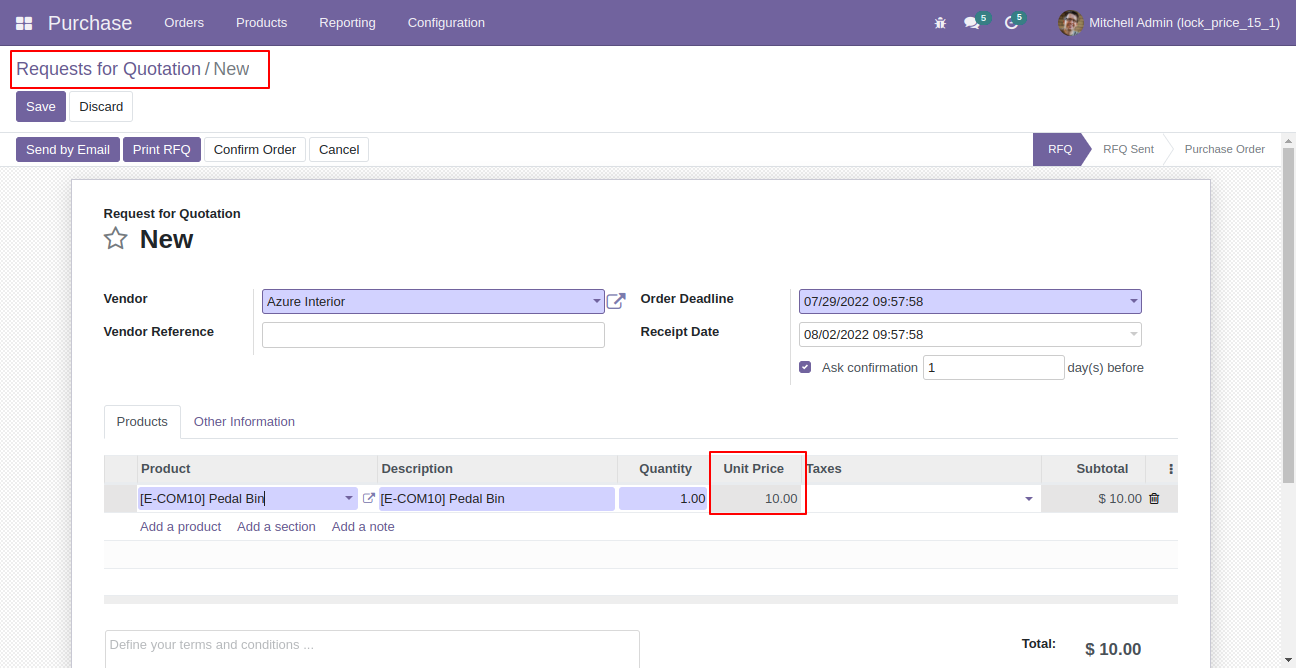Viewport: 1296px width, 668px height.
Task: Click Add a product link
Action: coord(180,526)
